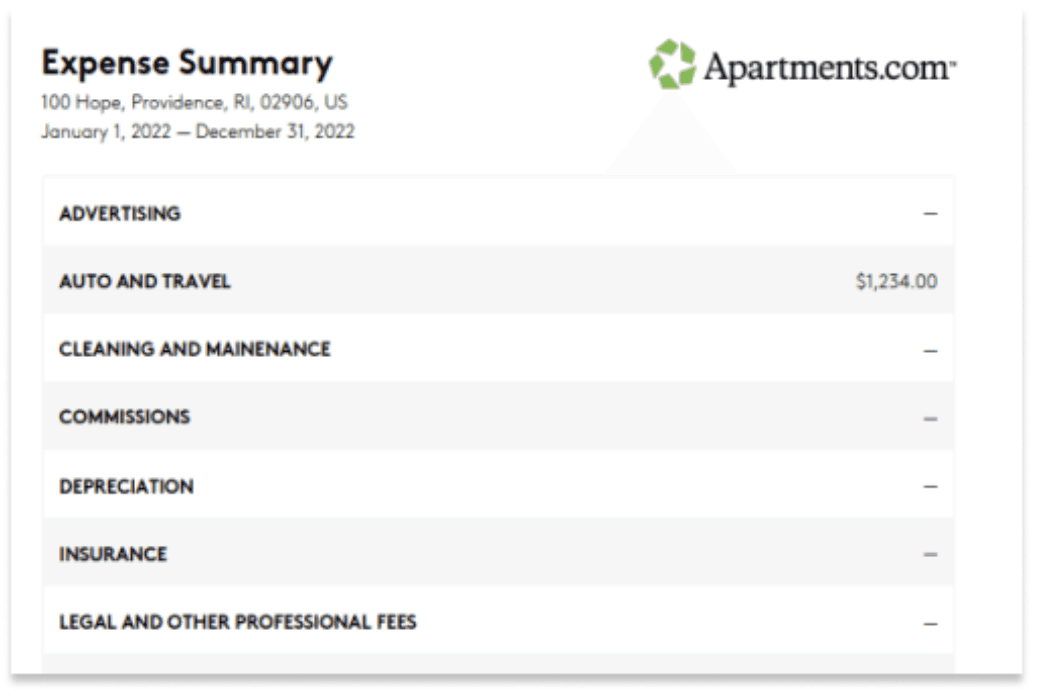Click the faint triangle graphic below logo
Viewport: 1040px width, 698px height.
[x=673, y=136]
